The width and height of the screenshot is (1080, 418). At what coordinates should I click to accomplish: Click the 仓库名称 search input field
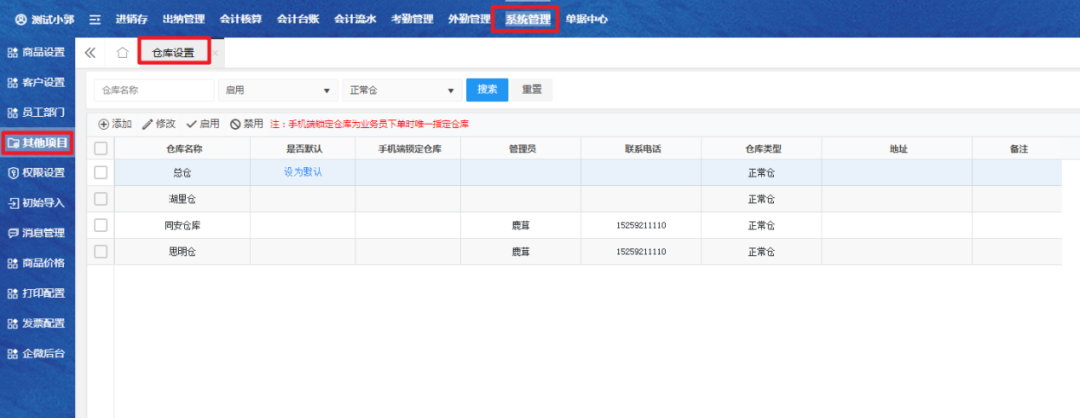154,90
